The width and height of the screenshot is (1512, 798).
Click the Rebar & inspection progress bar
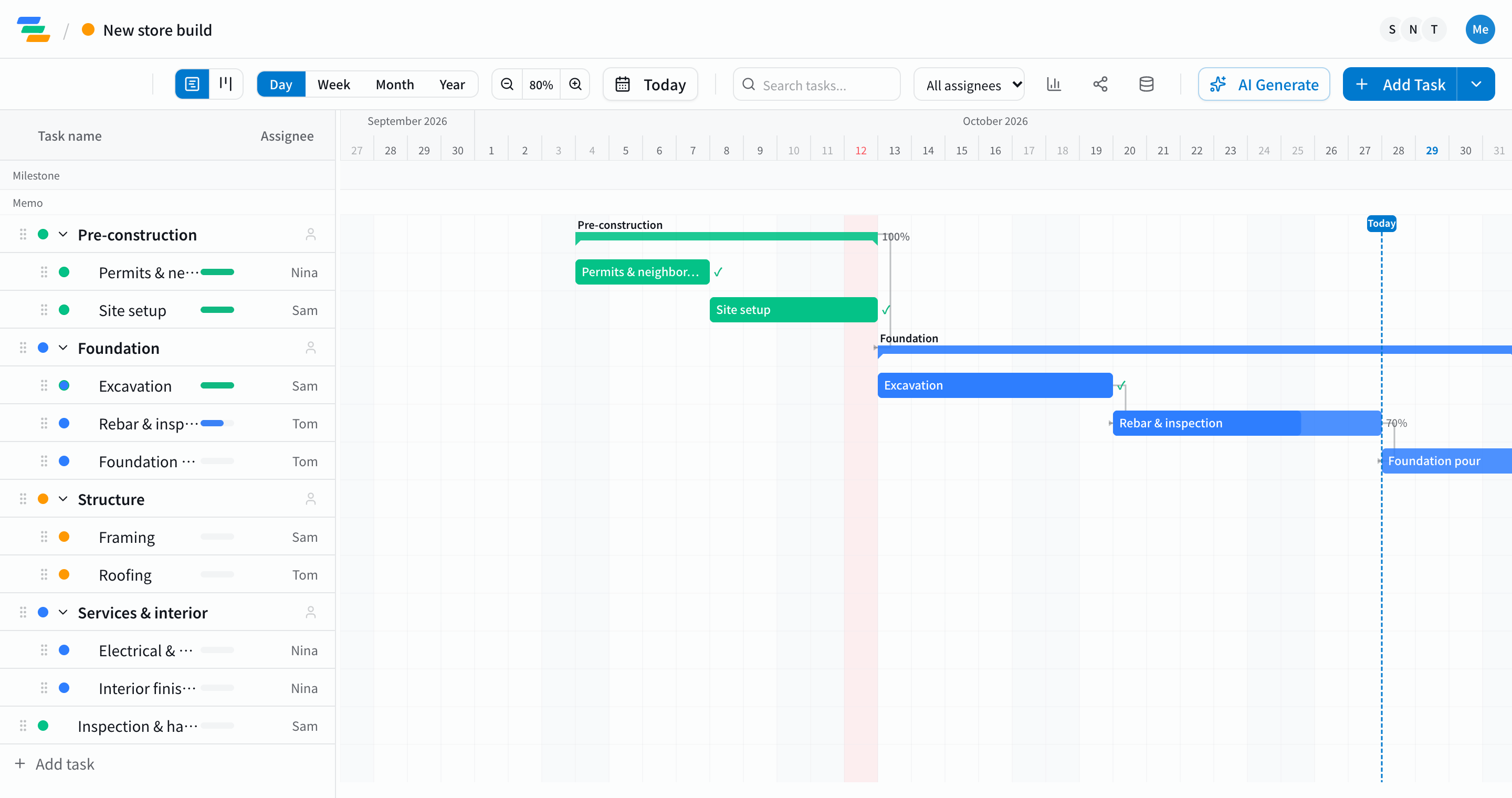tap(217, 423)
